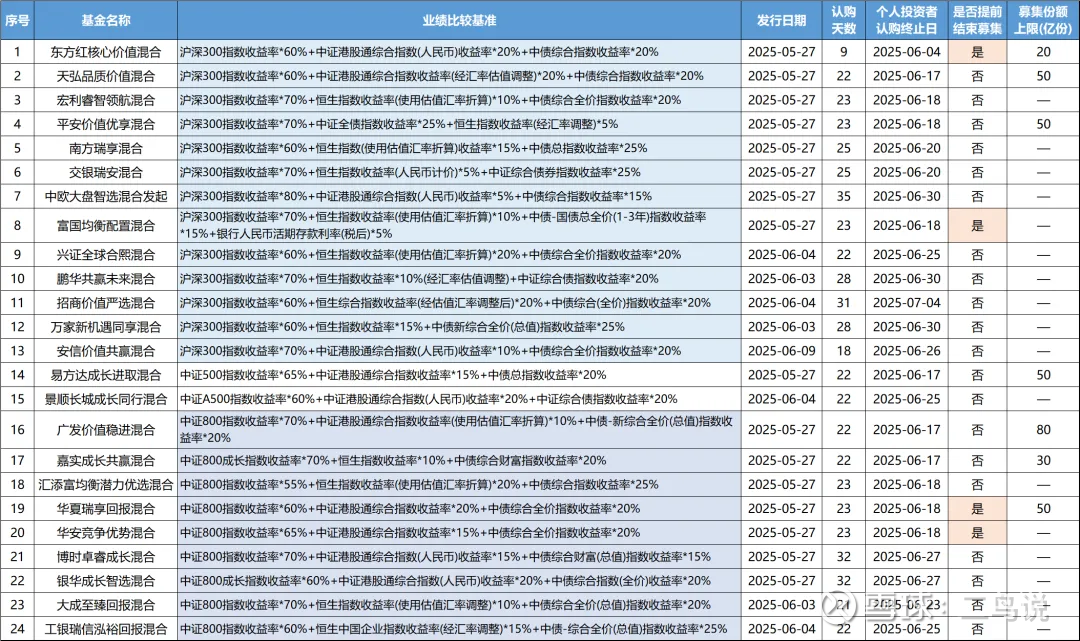Click the 序号 column header
Image resolution: width=1080 pixels, height=641 pixels.
tap(17, 20)
